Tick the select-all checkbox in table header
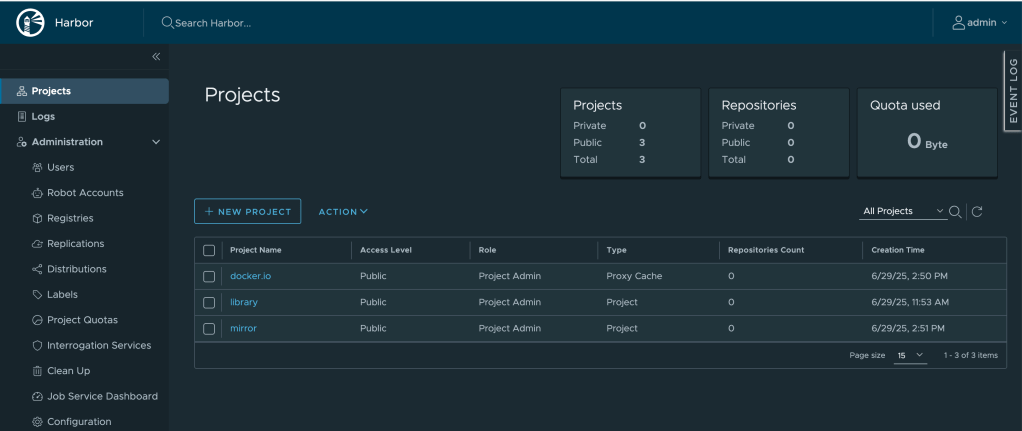This screenshot has height=431, width=1022. click(x=209, y=250)
